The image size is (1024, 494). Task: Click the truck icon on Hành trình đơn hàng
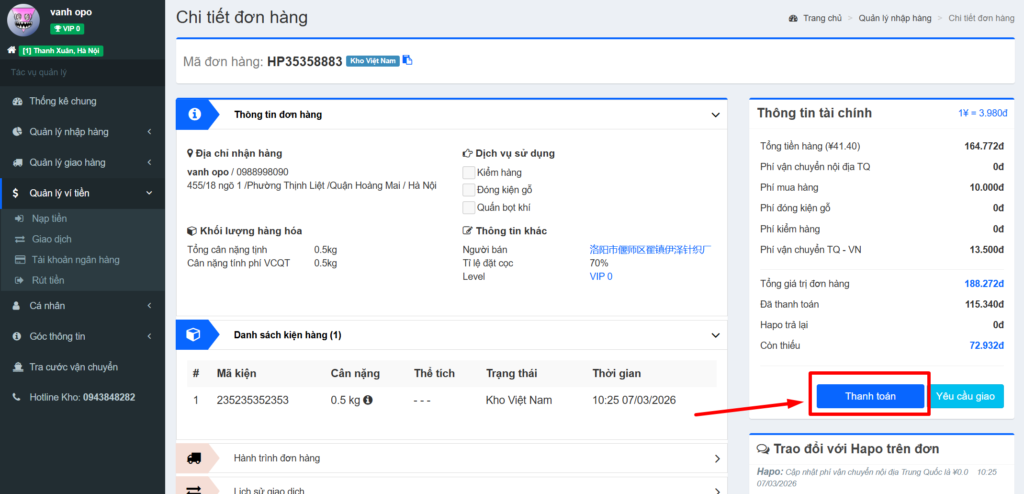(x=195, y=458)
